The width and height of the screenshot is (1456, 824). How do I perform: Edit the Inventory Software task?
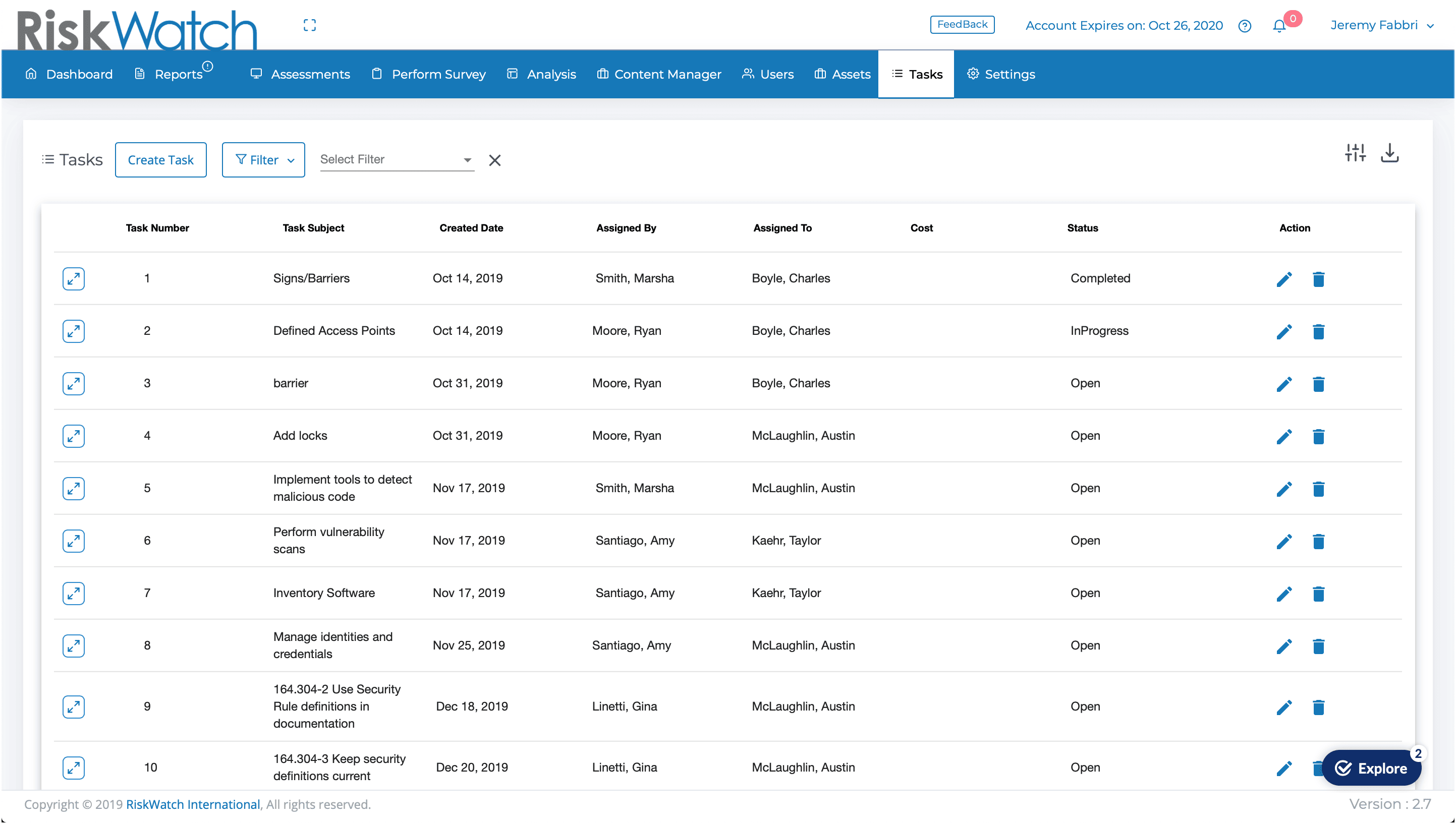(1284, 594)
